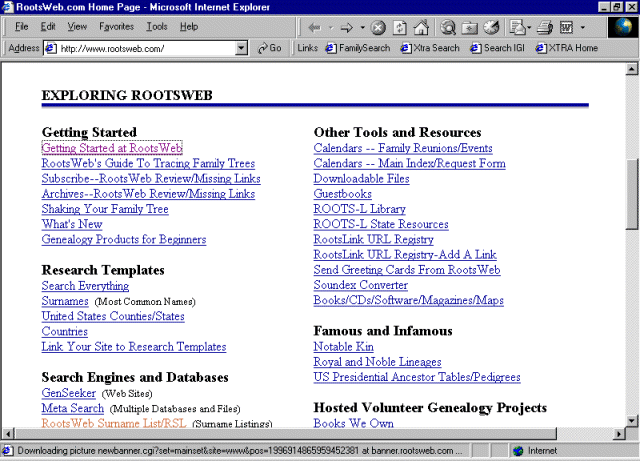This screenshot has width=640, height=461.
Task: Open the Search pane icon
Action: (x=448, y=27)
